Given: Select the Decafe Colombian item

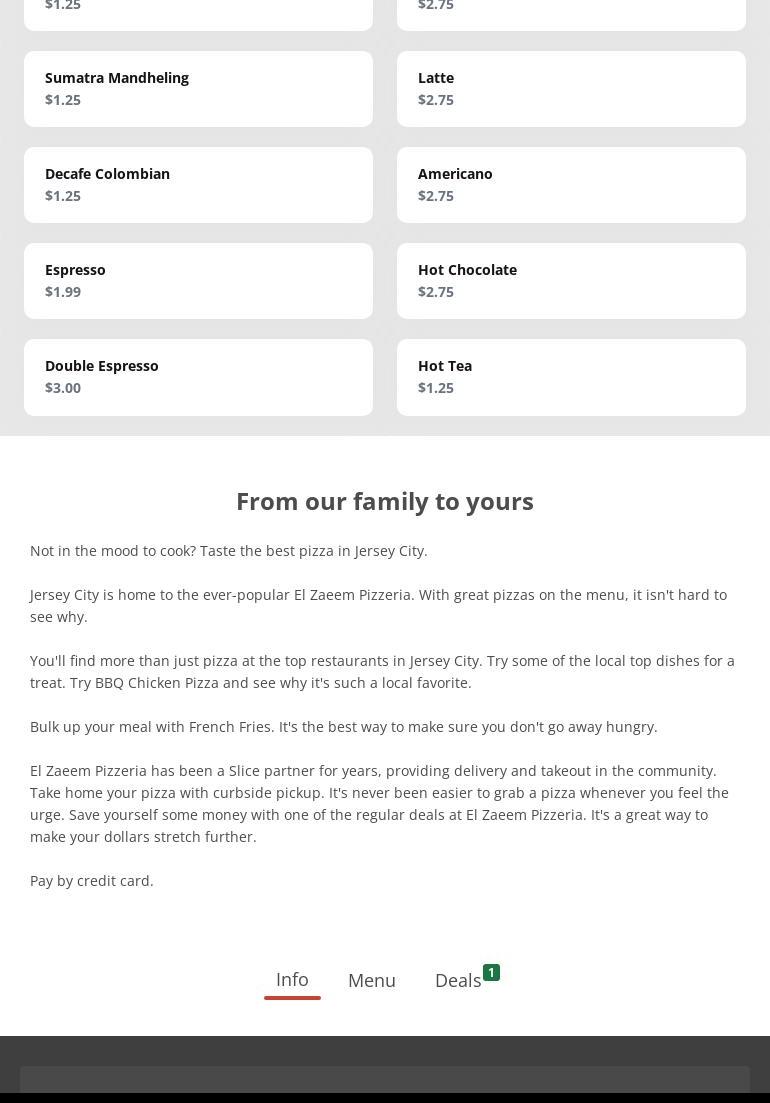Looking at the screenshot, I should click(x=198, y=185).
